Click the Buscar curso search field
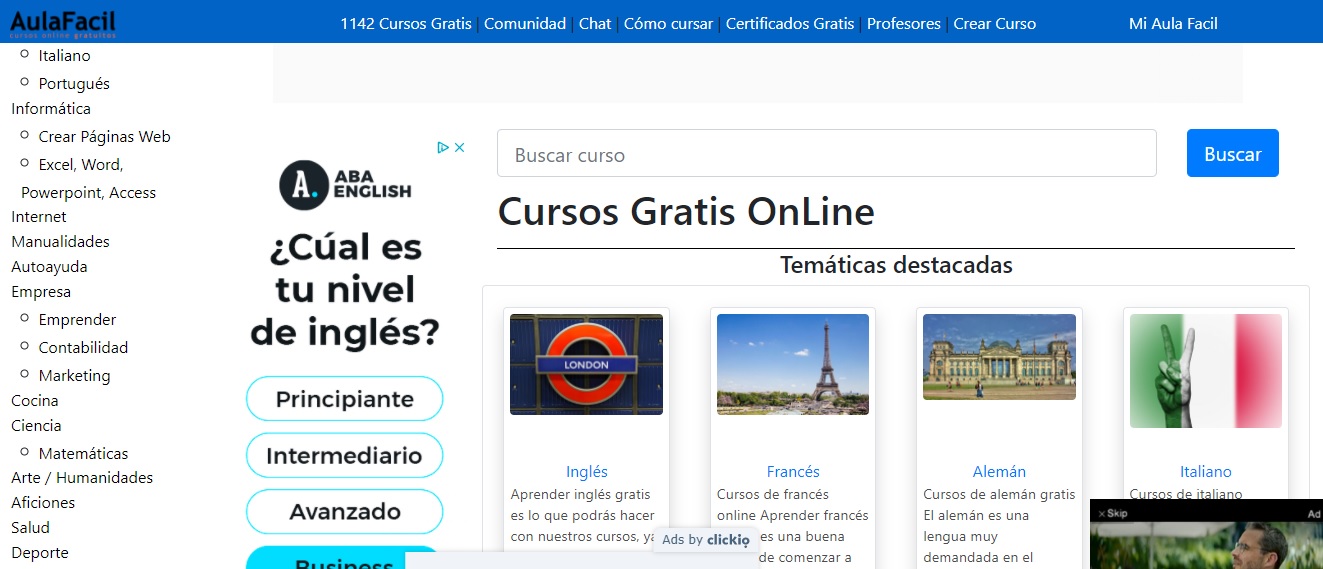The image size is (1323, 569). point(826,154)
